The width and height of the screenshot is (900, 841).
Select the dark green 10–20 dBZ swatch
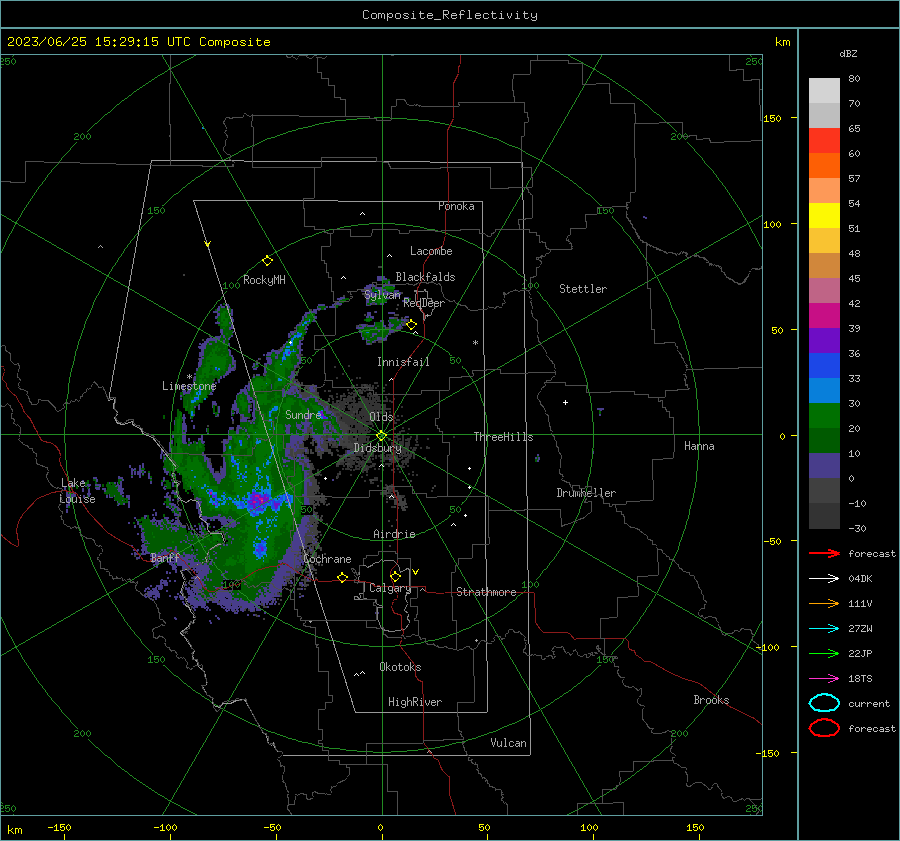824,441
